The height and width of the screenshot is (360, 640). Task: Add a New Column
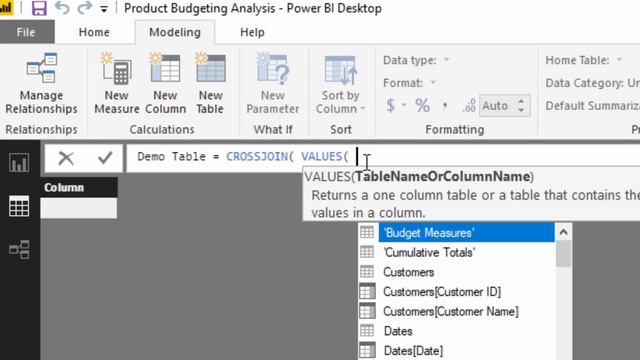165,84
